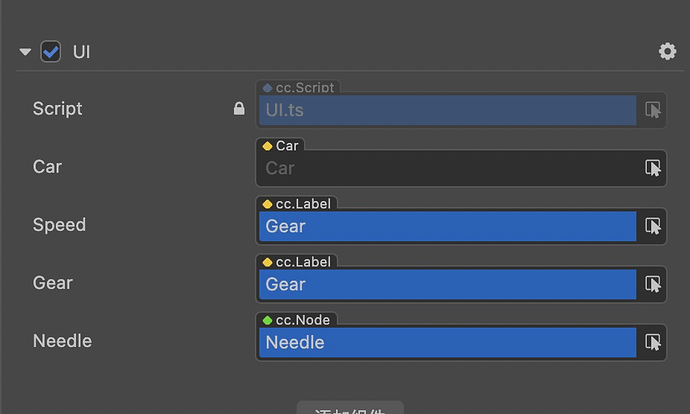Image resolution: width=690 pixels, height=414 pixels.
Task: Select the Speed property's value field
Action: pos(446,226)
